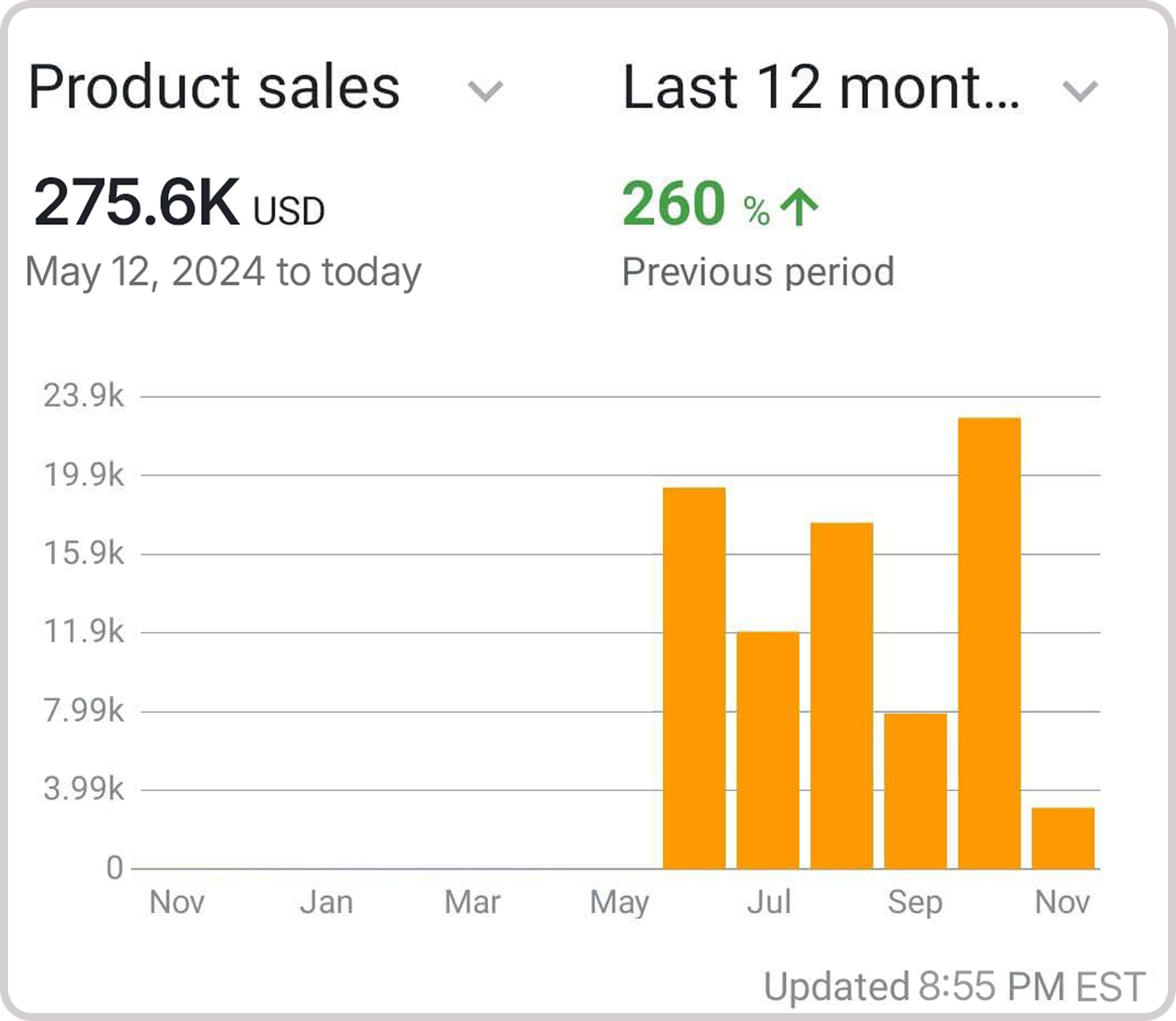Click the Updated 8:55 PM EST timestamp
This screenshot has width=1176, height=1021.
(954, 986)
